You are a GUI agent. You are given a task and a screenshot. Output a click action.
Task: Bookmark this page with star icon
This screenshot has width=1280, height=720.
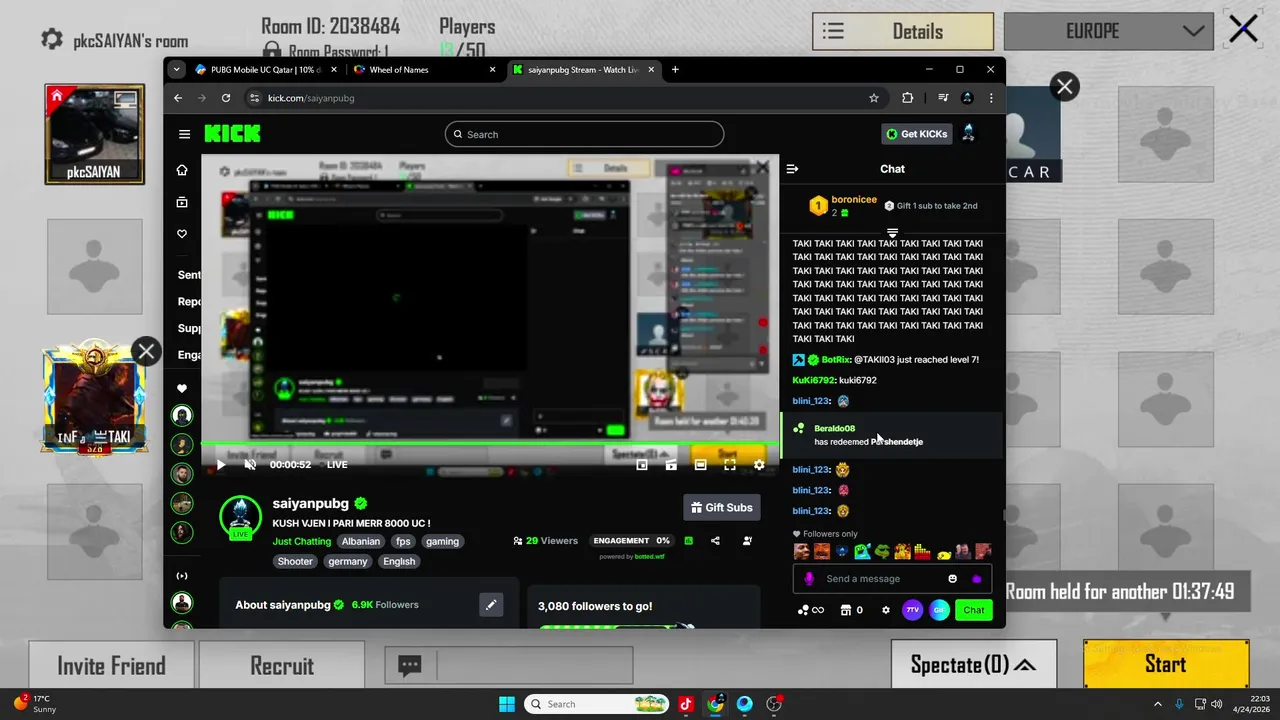click(874, 98)
